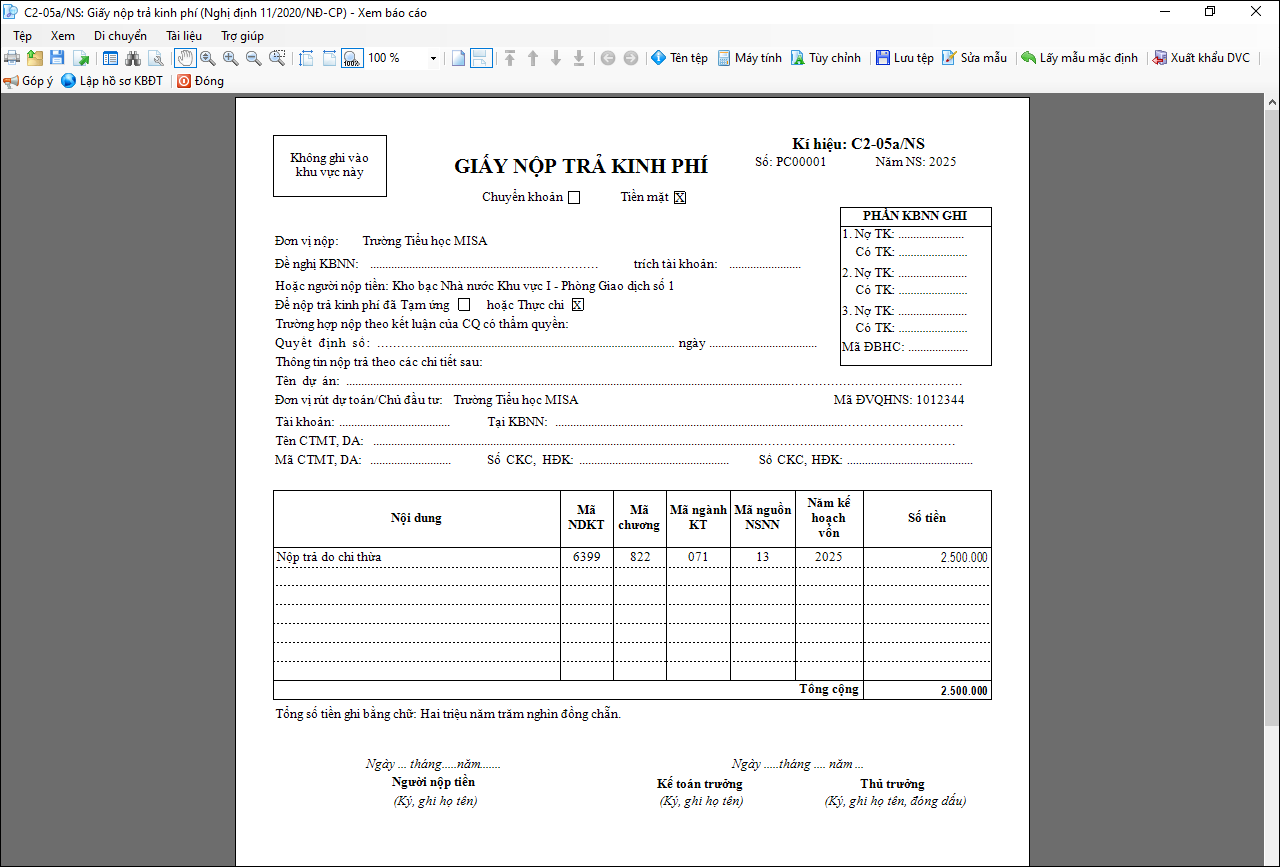1280x867 pixels.
Task: Click the Tiền mặt checkbox
Action: tap(680, 198)
